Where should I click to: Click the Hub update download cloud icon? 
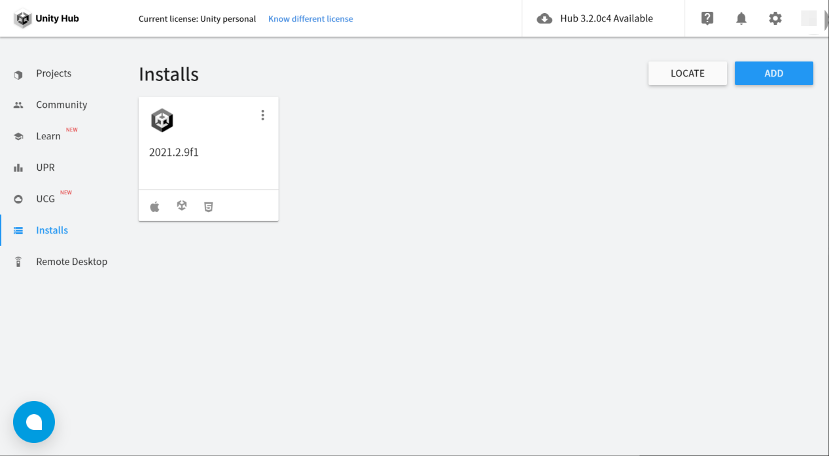click(x=545, y=19)
